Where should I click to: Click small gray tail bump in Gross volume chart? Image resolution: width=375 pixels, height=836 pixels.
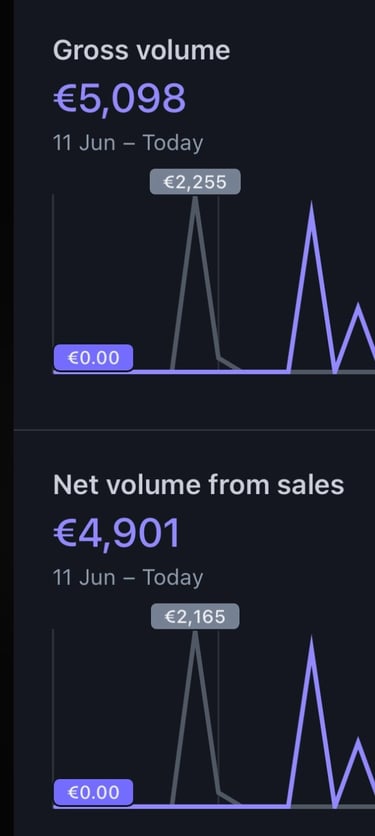[x=229, y=363]
